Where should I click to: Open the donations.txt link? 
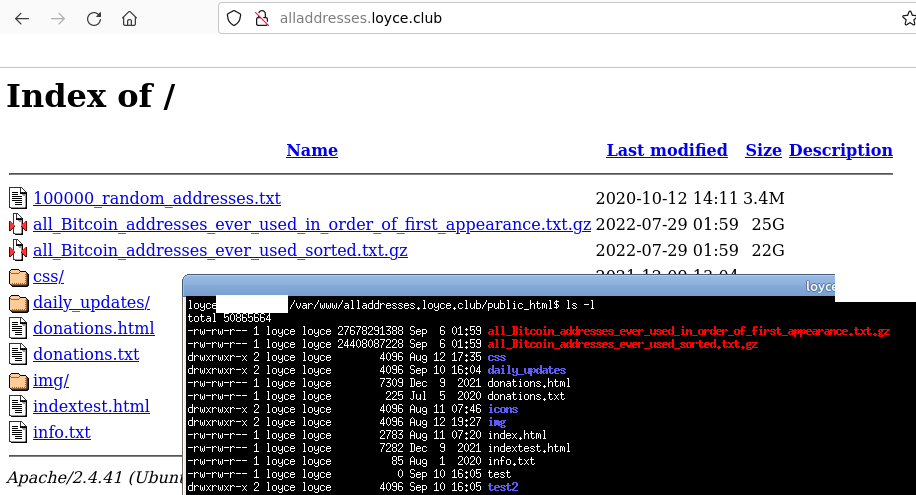pos(86,354)
